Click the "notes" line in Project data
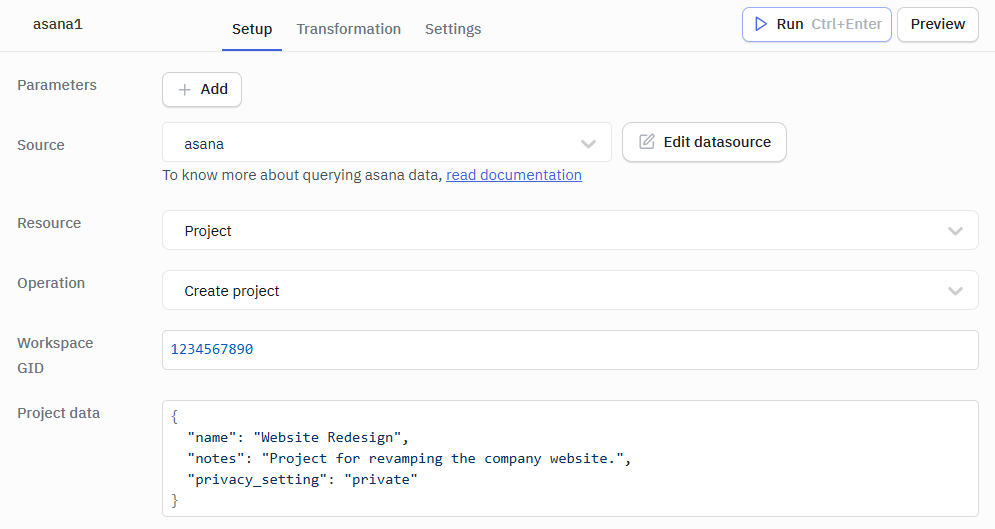 [x=409, y=459]
